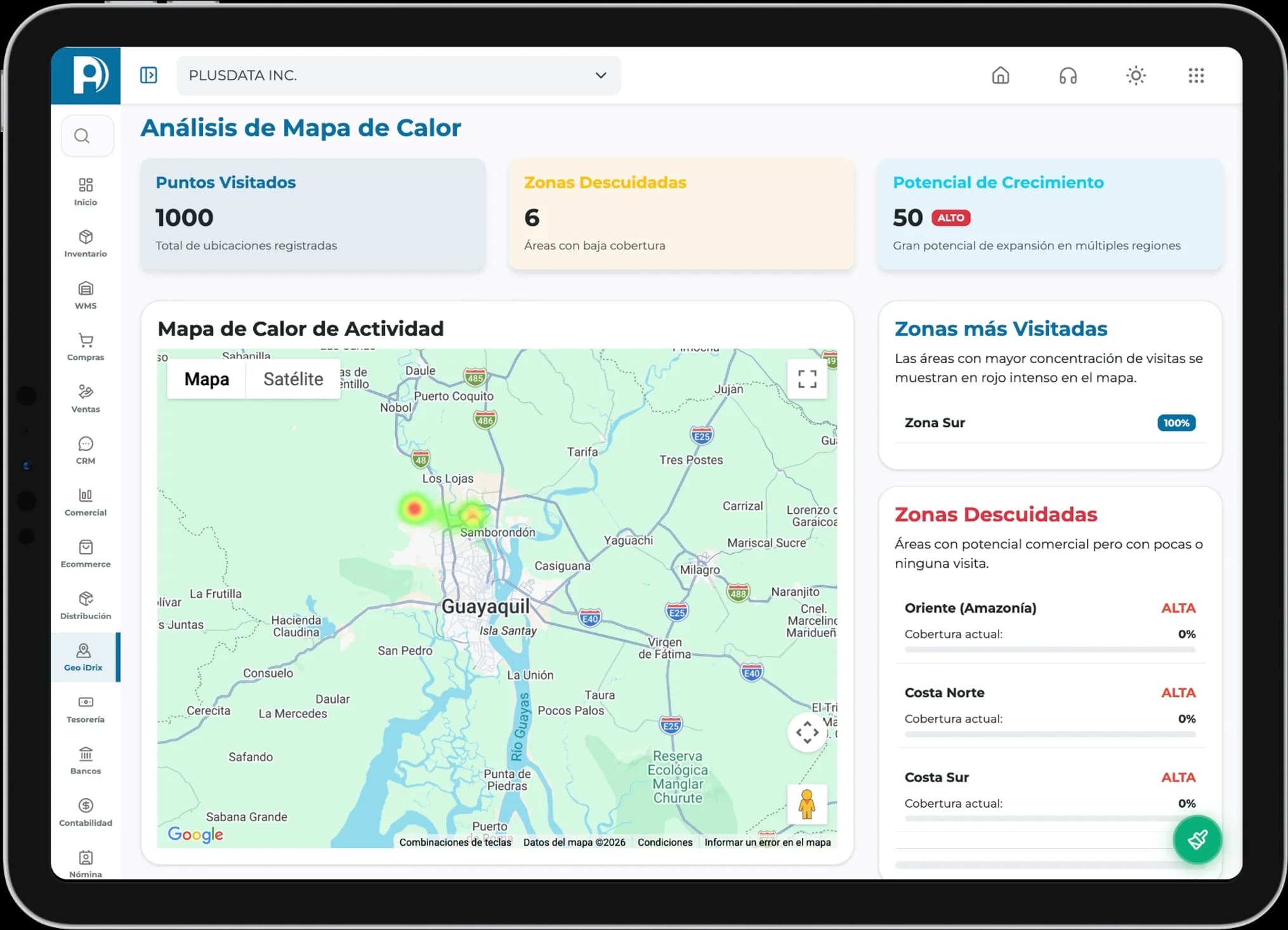
Task: Click Oriente (Amazonía) coverage progress bar
Action: click(1049, 650)
